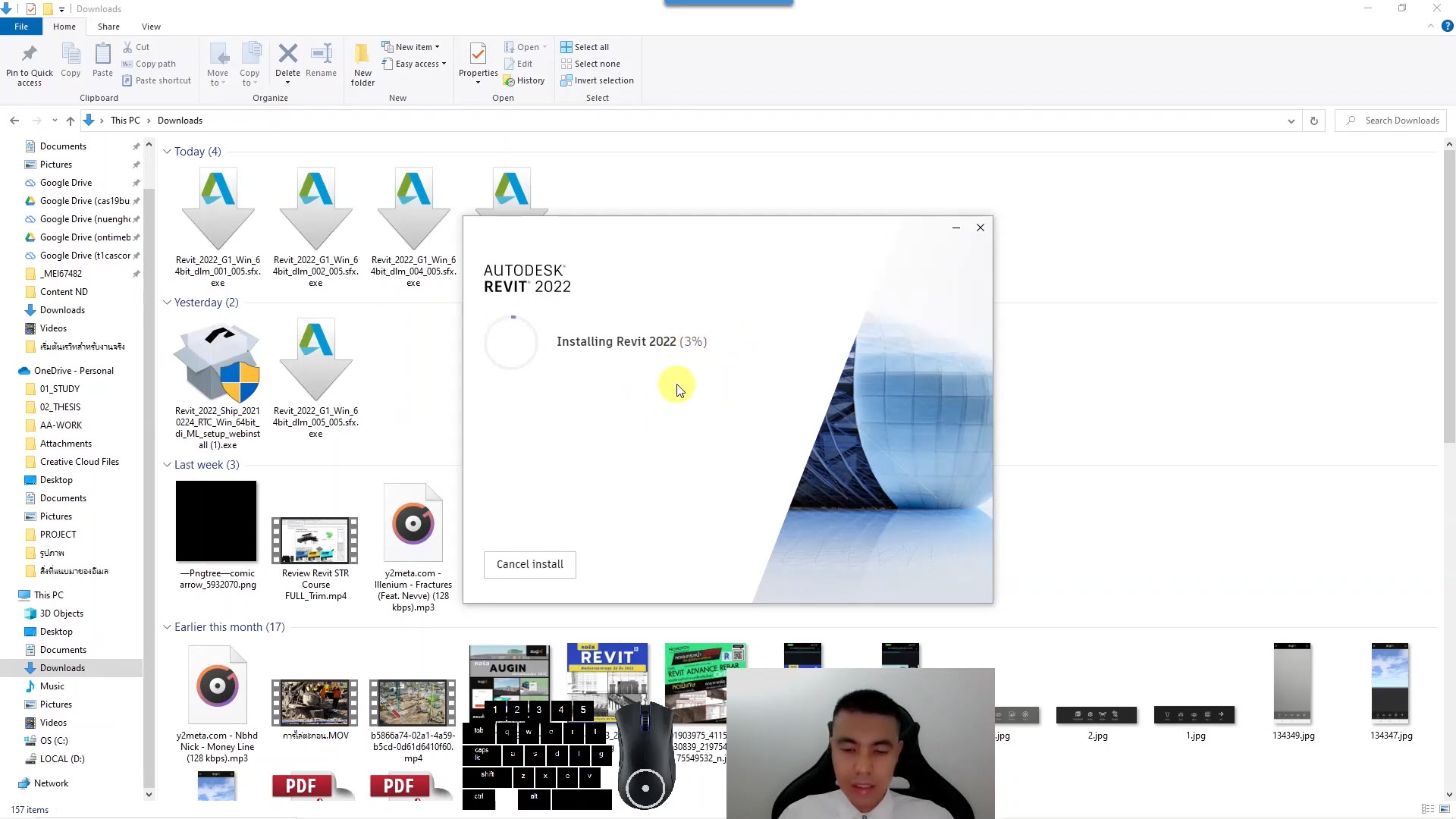Open 3D Objects under This PC
Image resolution: width=1456 pixels, height=819 pixels.
tap(61, 613)
